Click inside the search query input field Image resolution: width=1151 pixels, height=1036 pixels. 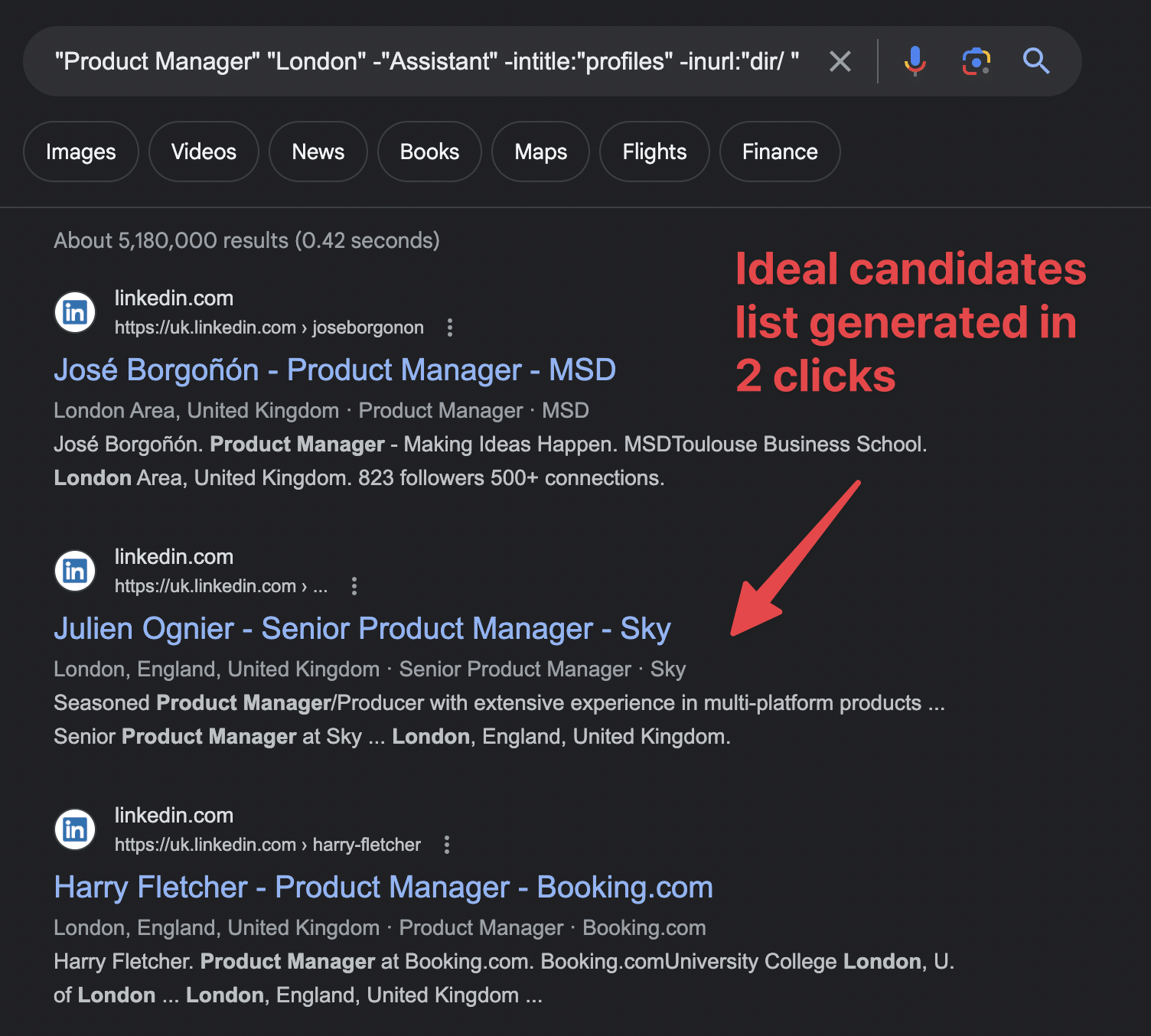421,61
